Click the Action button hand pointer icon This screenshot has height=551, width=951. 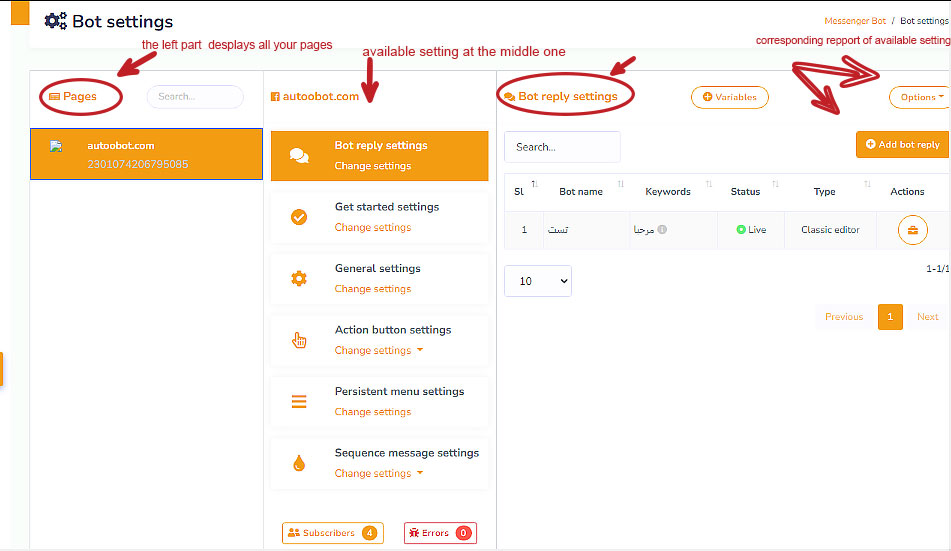pos(298,340)
